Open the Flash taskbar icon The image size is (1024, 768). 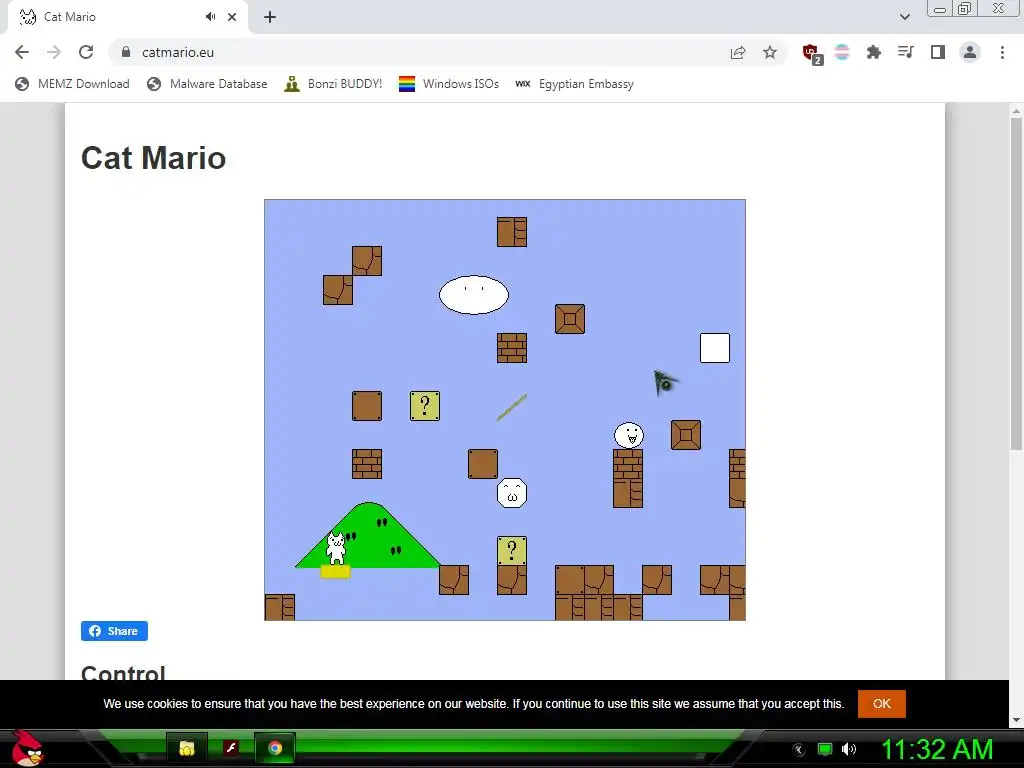tap(231, 748)
